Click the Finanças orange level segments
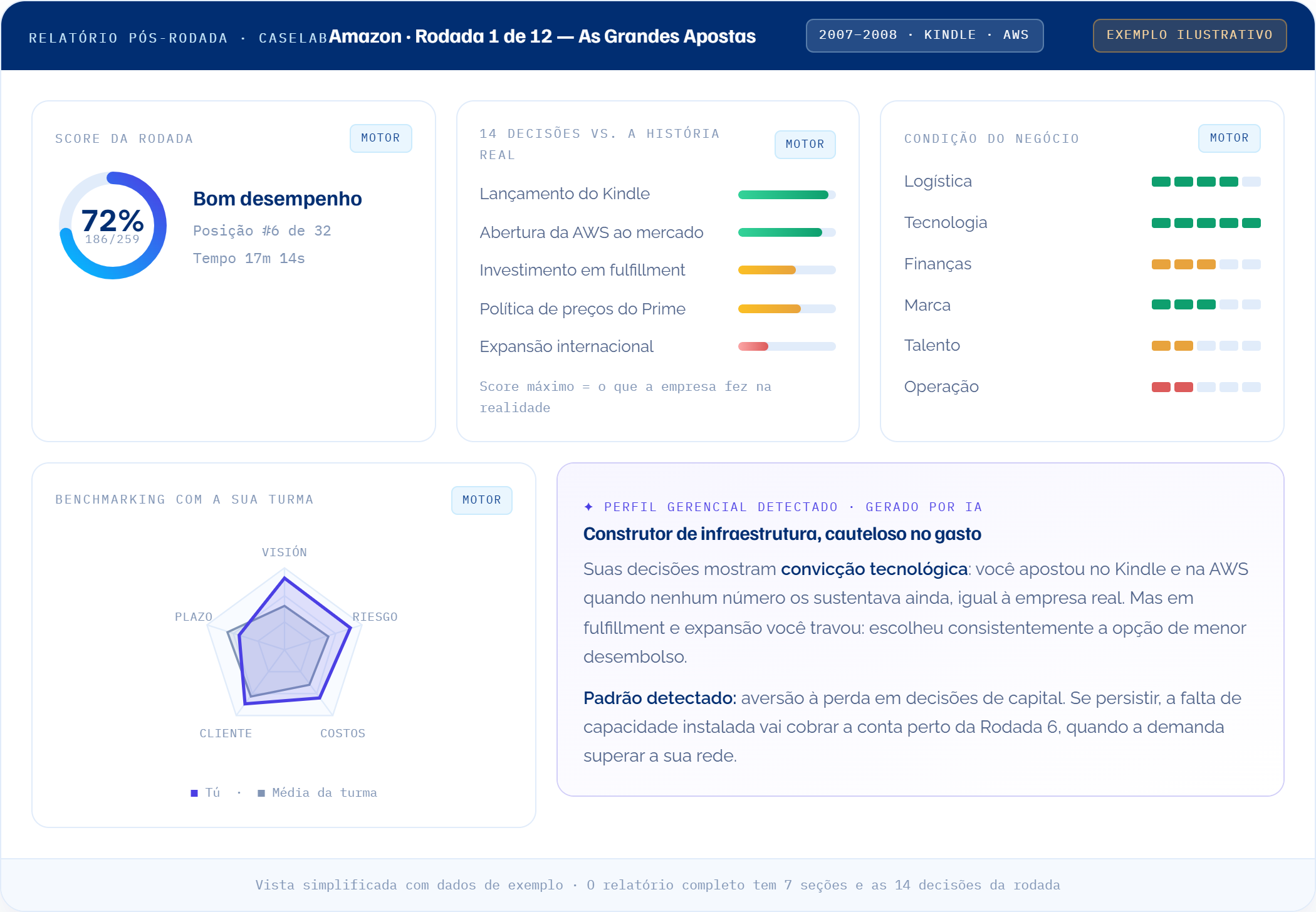 click(1206, 264)
